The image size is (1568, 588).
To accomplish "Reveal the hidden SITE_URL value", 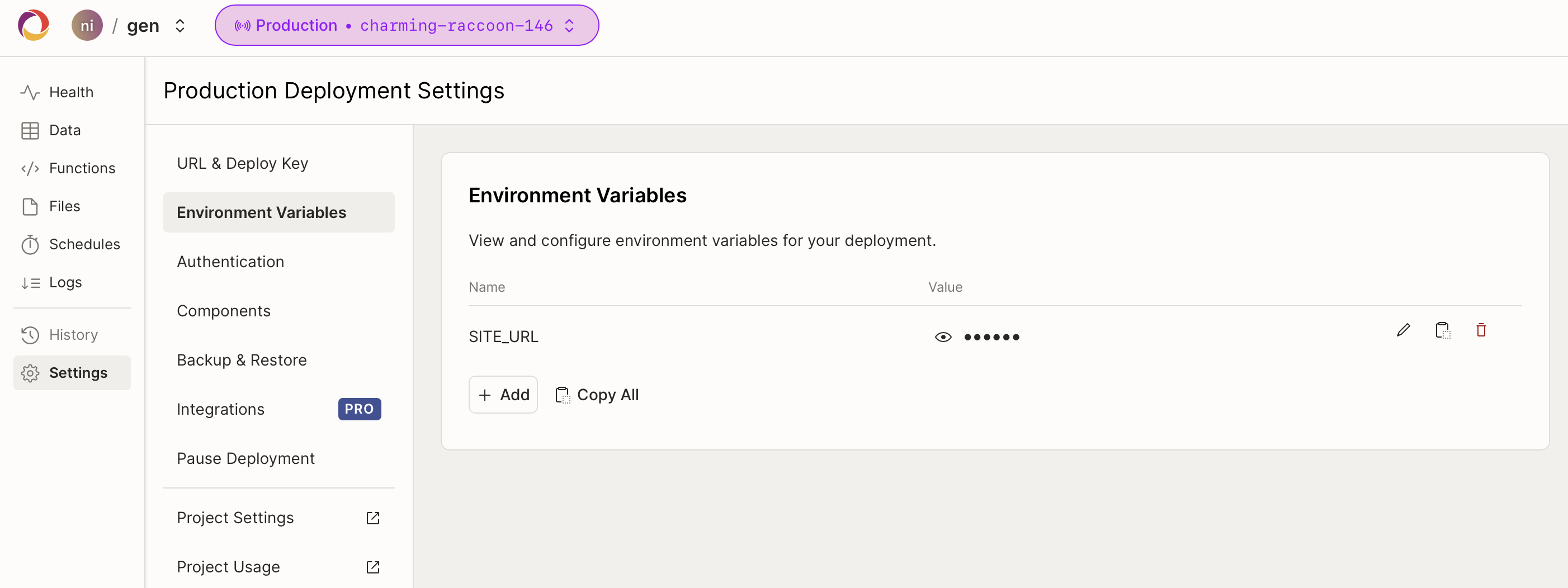I will click(x=943, y=336).
